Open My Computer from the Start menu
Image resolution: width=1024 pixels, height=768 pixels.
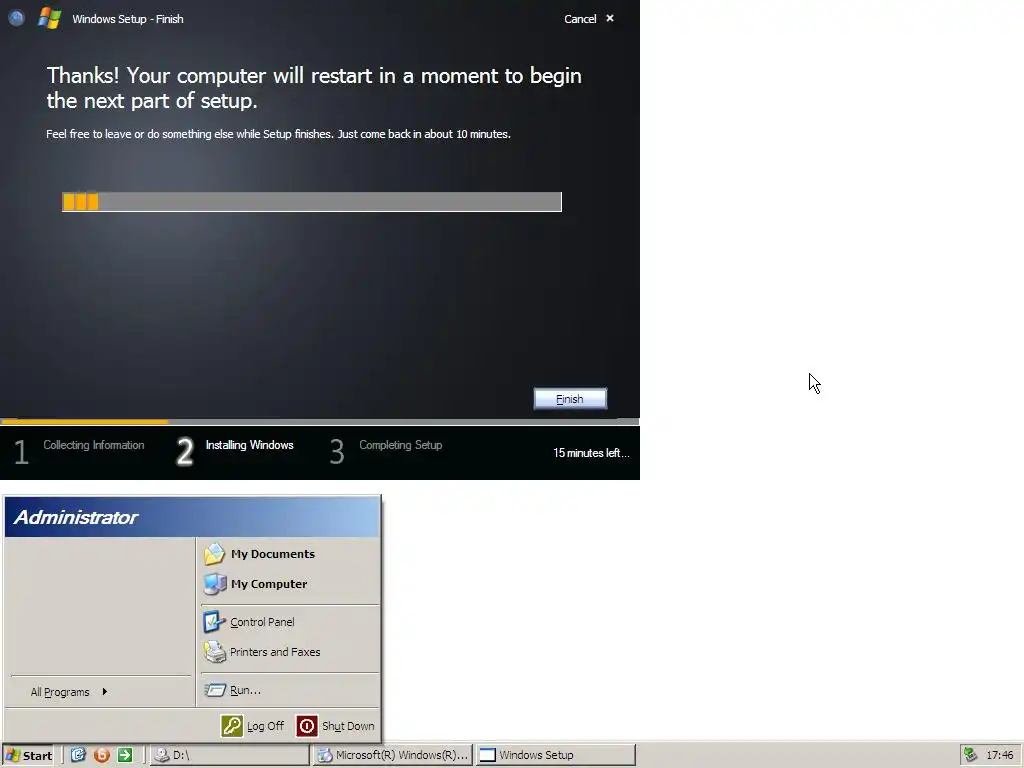click(287, 584)
